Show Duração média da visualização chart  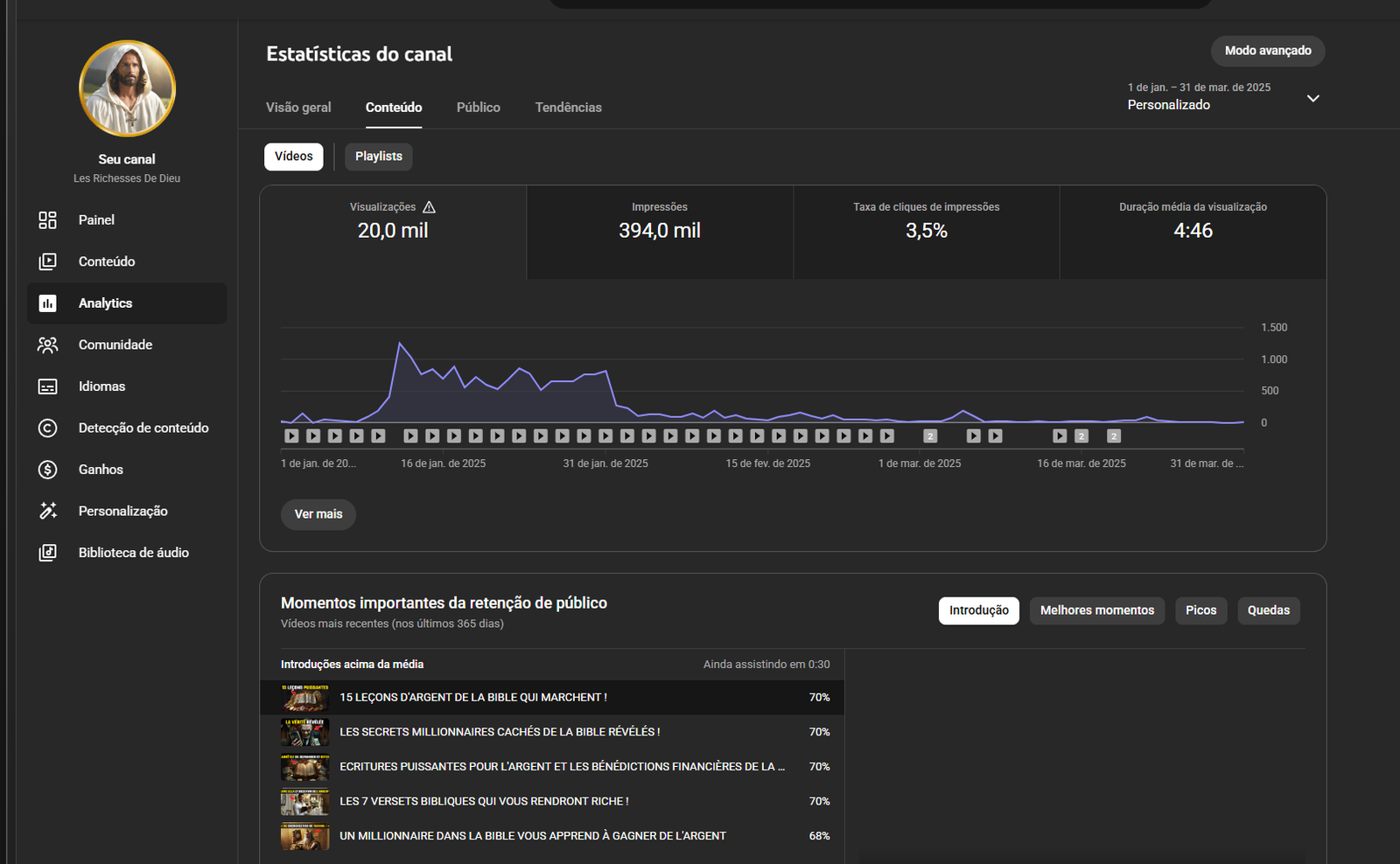coord(1193,233)
